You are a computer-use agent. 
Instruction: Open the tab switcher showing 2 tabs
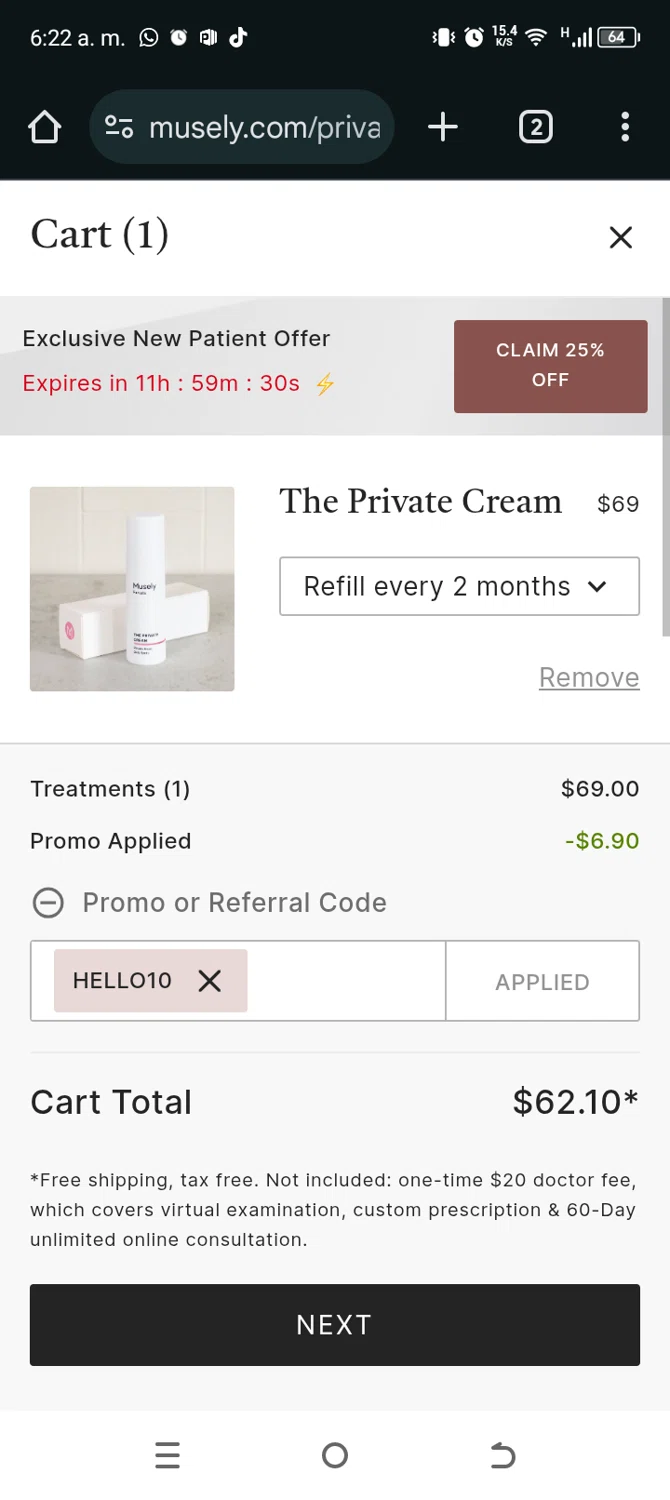coord(536,127)
